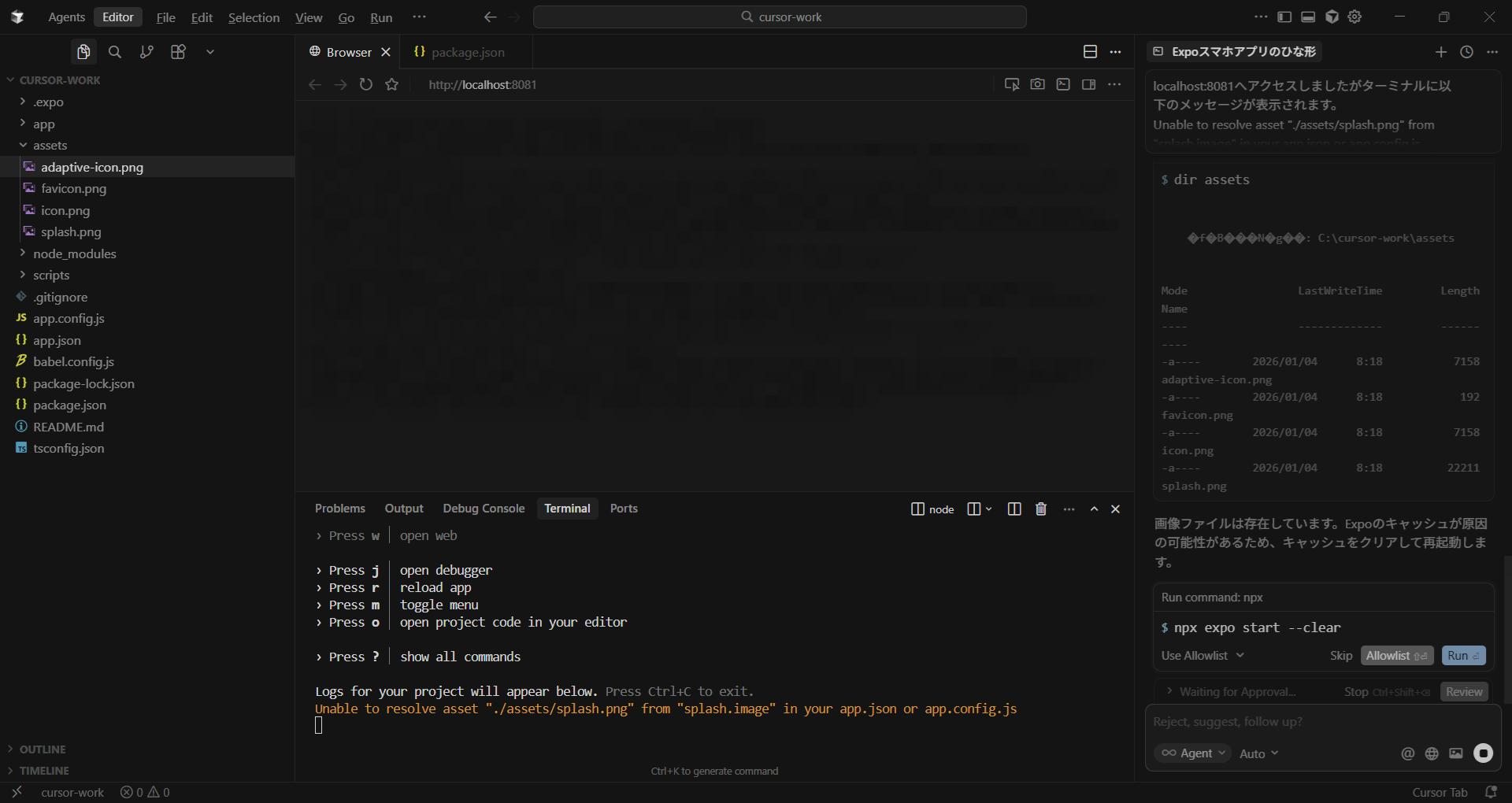Kill the terminal with the trash icon
Screen dimensions: 1512x803
click(1041, 509)
